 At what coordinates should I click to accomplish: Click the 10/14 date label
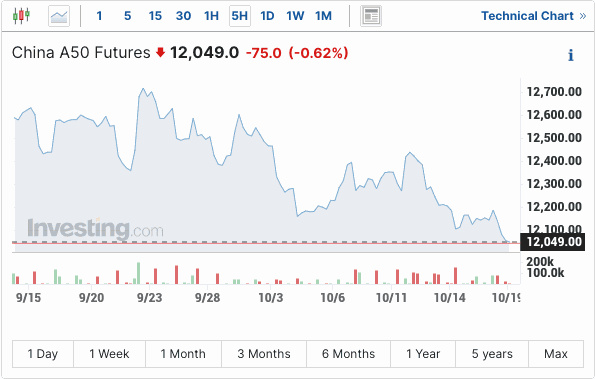pos(450,298)
